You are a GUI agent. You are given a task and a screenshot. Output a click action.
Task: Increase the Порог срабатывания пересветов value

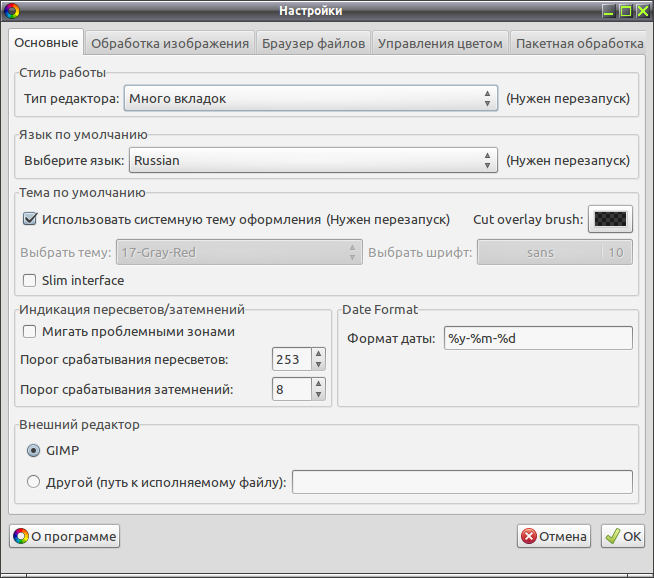click(x=318, y=354)
